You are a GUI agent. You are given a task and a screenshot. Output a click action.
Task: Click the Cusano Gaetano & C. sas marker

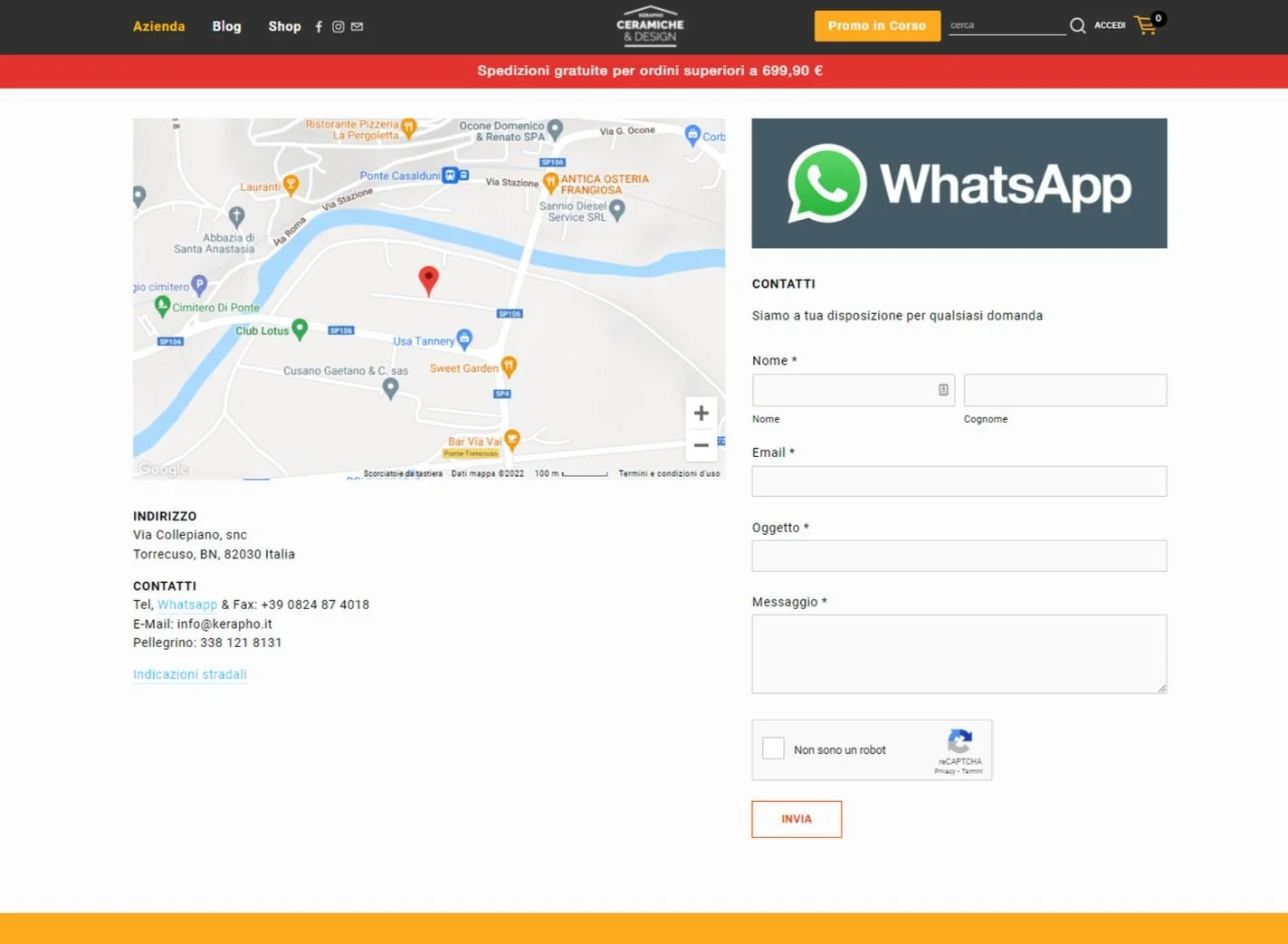[390, 389]
